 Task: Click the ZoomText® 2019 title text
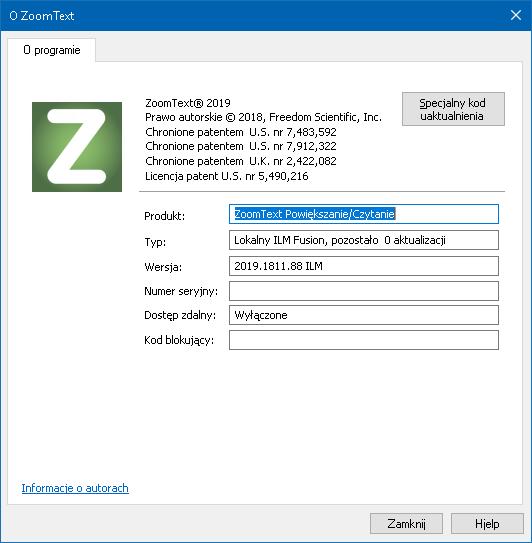click(188, 103)
